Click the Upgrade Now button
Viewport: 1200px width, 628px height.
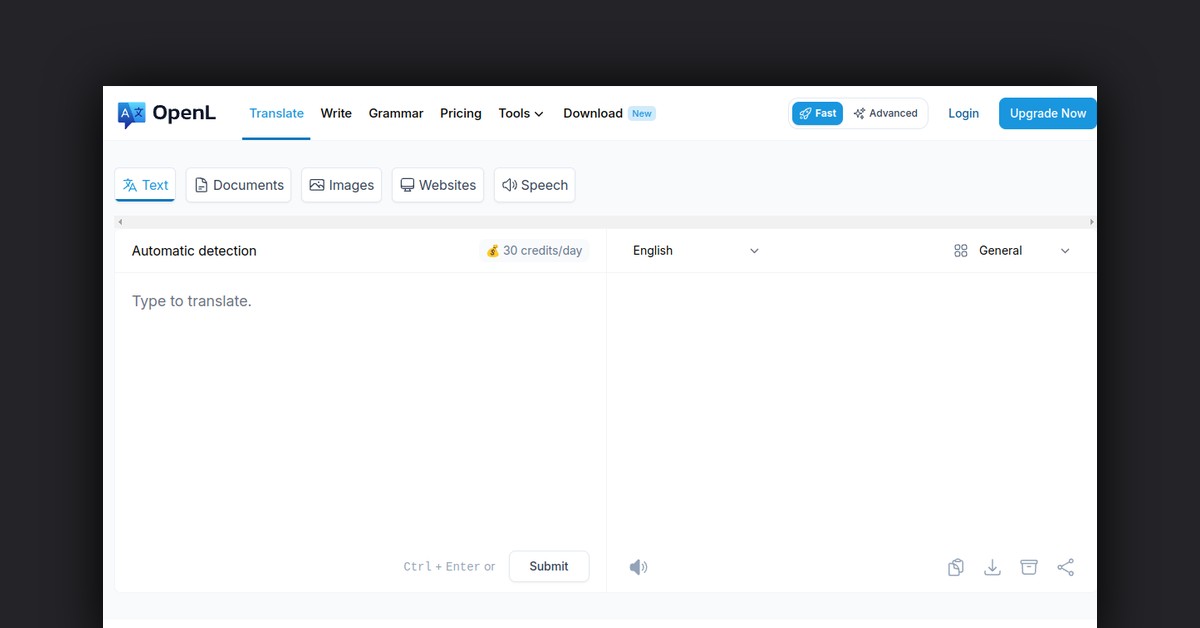(1047, 114)
